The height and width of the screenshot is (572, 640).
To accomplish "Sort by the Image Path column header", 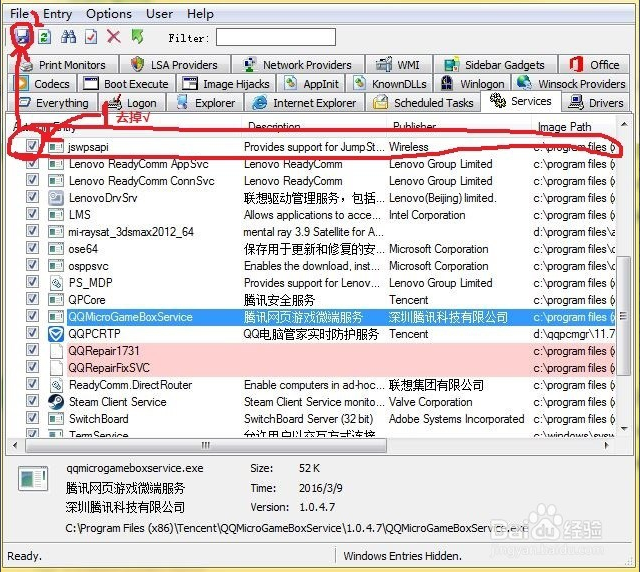I will (564, 127).
